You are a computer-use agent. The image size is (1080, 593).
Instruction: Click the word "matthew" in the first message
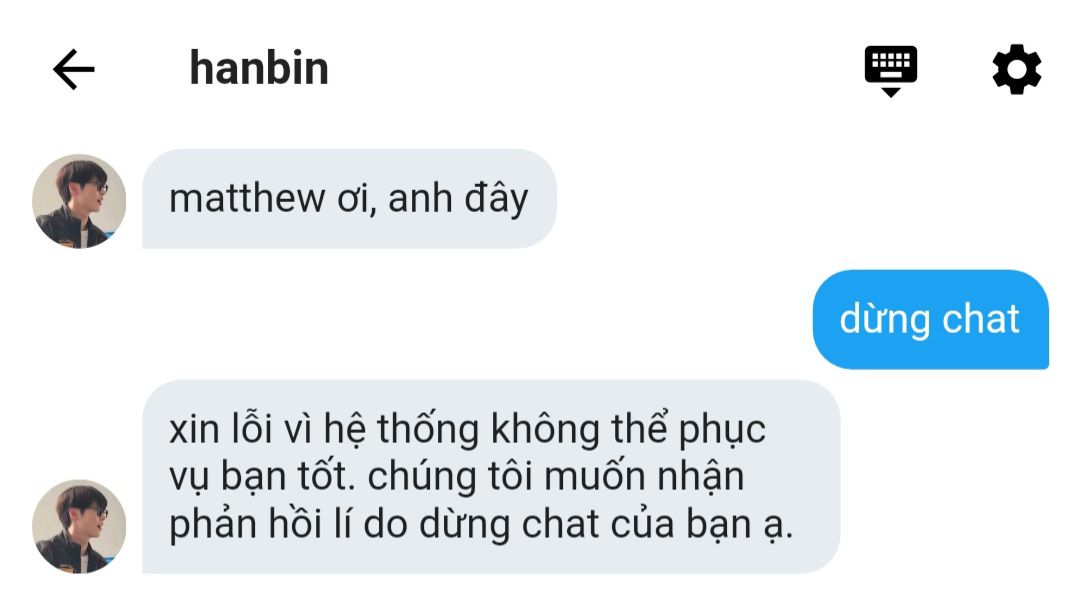tap(247, 199)
